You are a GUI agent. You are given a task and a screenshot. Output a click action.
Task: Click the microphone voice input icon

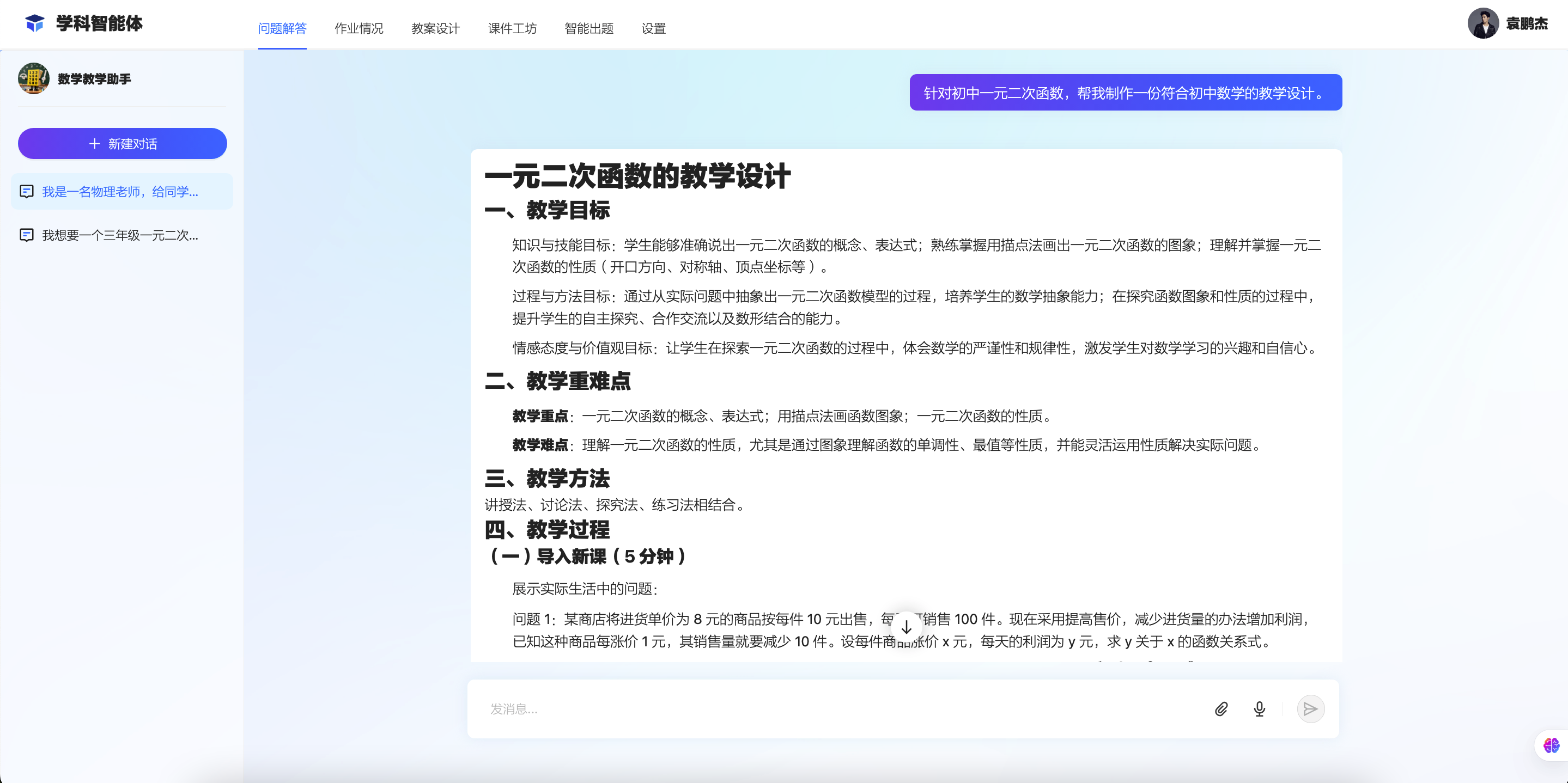pyautogui.click(x=1260, y=709)
